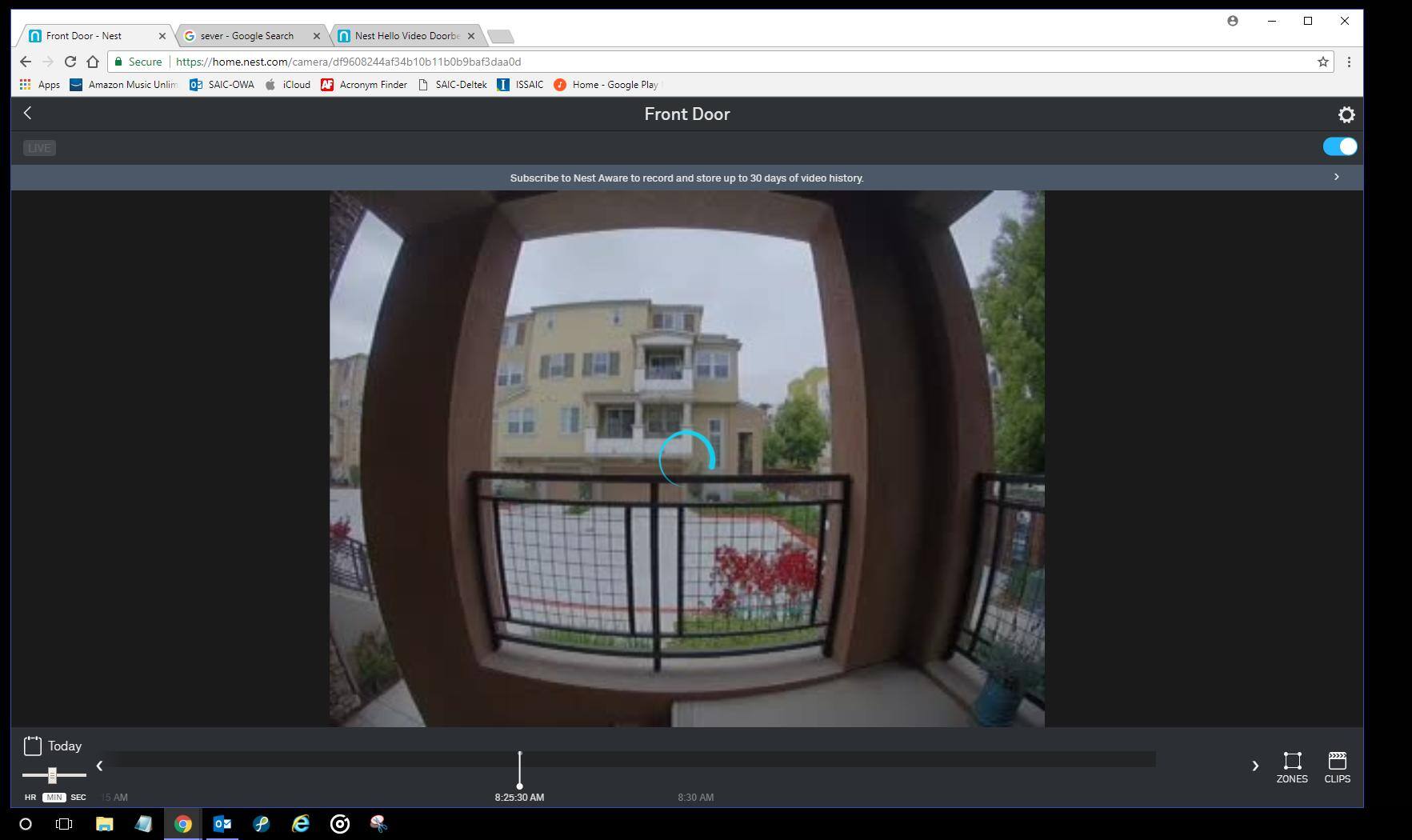Open Chrome menu with three dots
The width and height of the screenshot is (1412, 840).
pyautogui.click(x=1349, y=62)
